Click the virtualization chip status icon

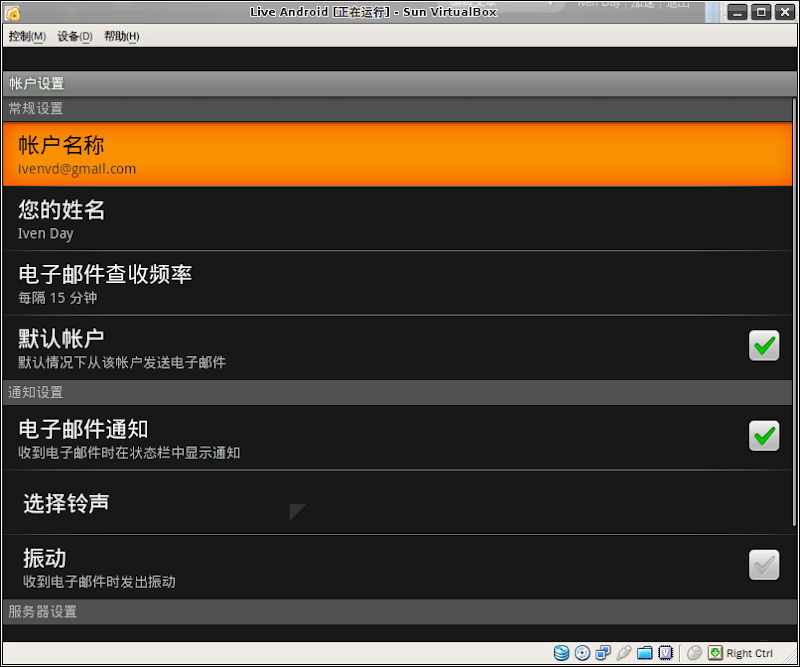point(665,653)
